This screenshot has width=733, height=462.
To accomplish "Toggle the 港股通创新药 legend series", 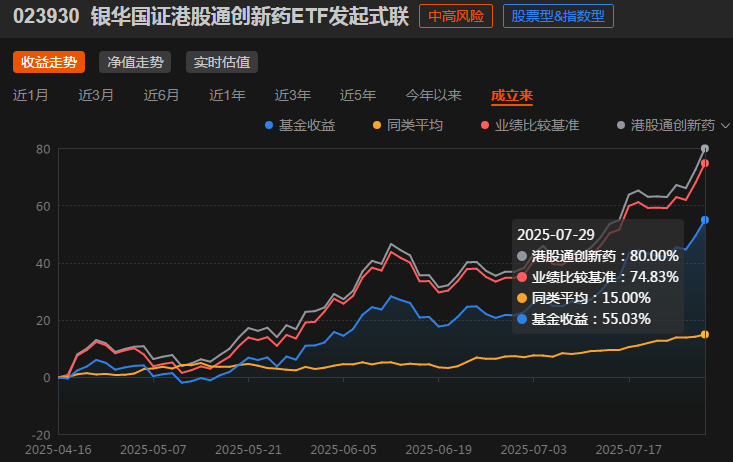I will point(666,125).
